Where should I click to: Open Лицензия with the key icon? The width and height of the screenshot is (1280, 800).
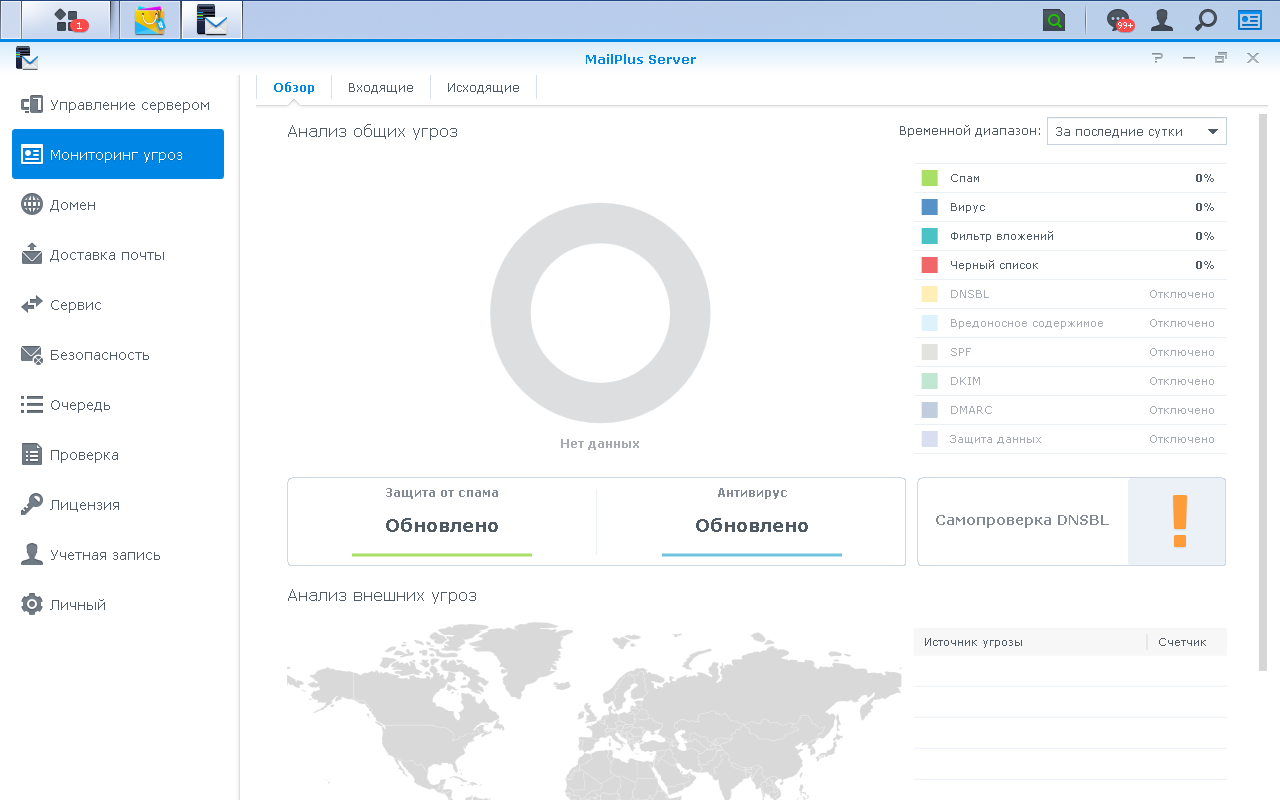coord(118,505)
